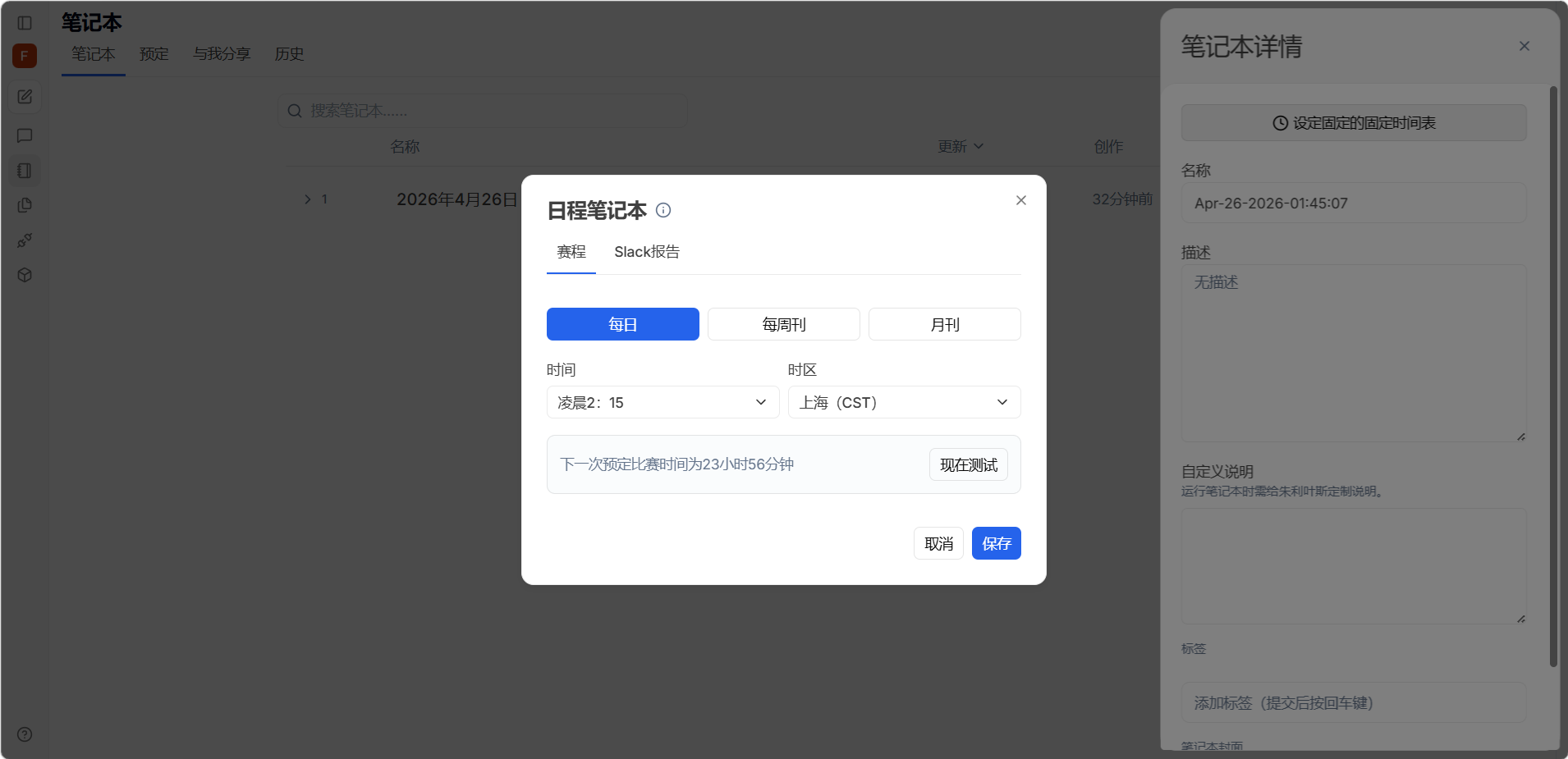Click the 2026年4月26日 notebook name
1568x759 pixels.
(x=457, y=199)
